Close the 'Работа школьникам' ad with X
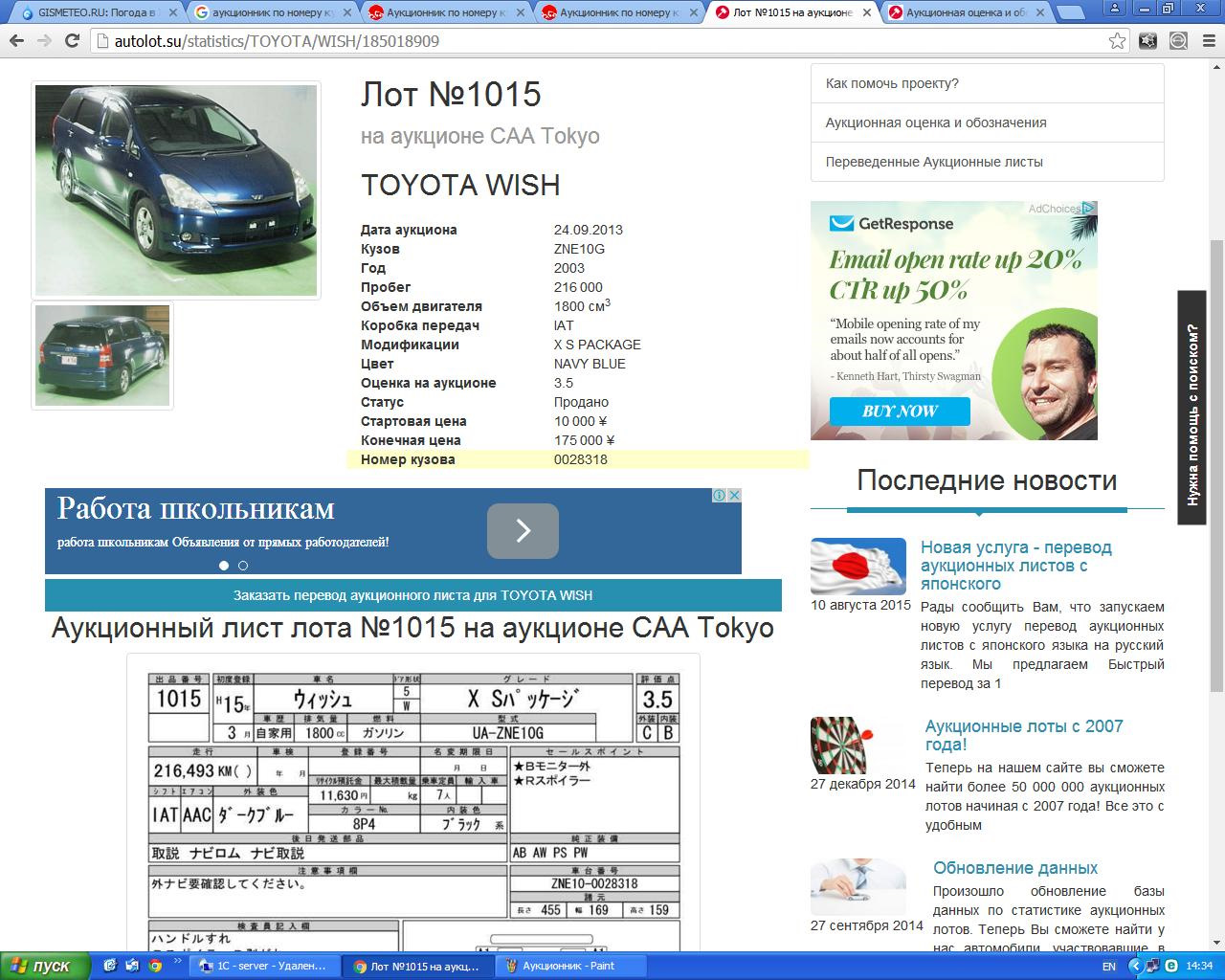Viewport: 1225px width, 980px height. (x=734, y=495)
